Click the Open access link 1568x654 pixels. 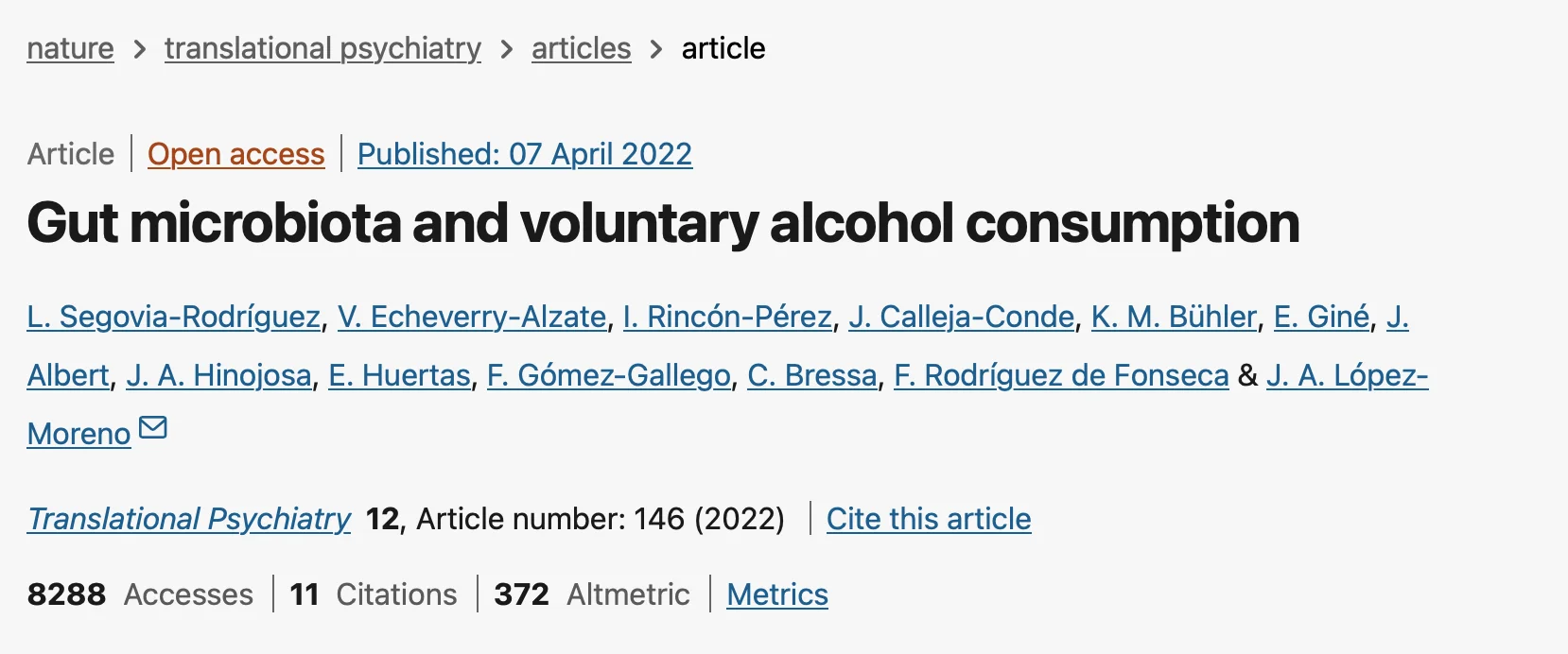(x=236, y=154)
